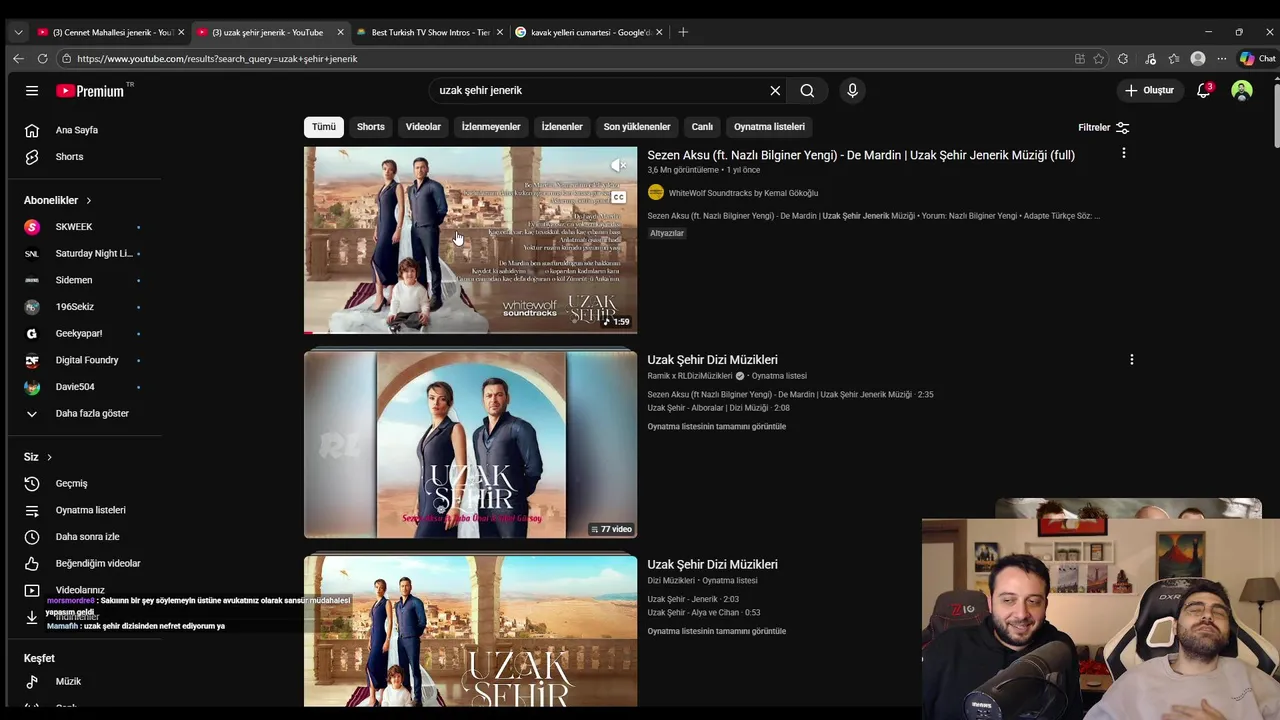The height and width of the screenshot is (720, 1280).
Task: Click Uzak Şehir - Alboralar track line
Action: [718, 408]
